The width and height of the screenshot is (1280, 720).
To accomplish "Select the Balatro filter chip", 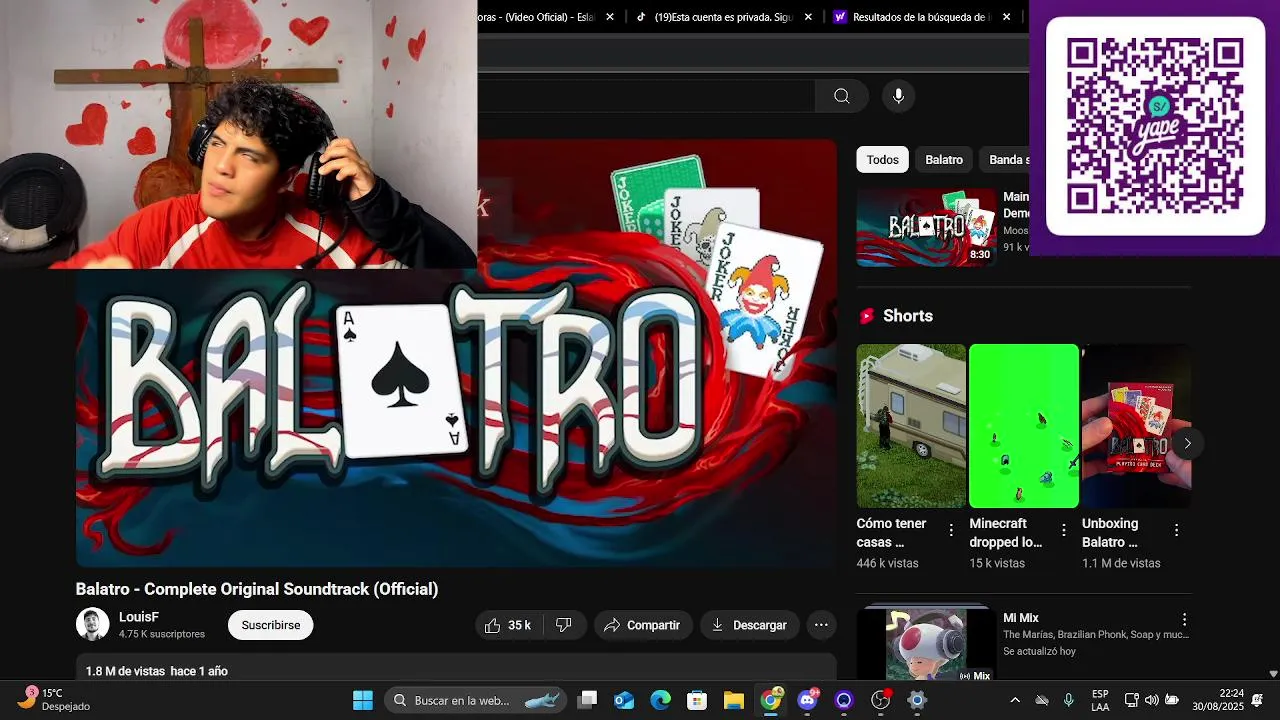I will (x=944, y=160).
